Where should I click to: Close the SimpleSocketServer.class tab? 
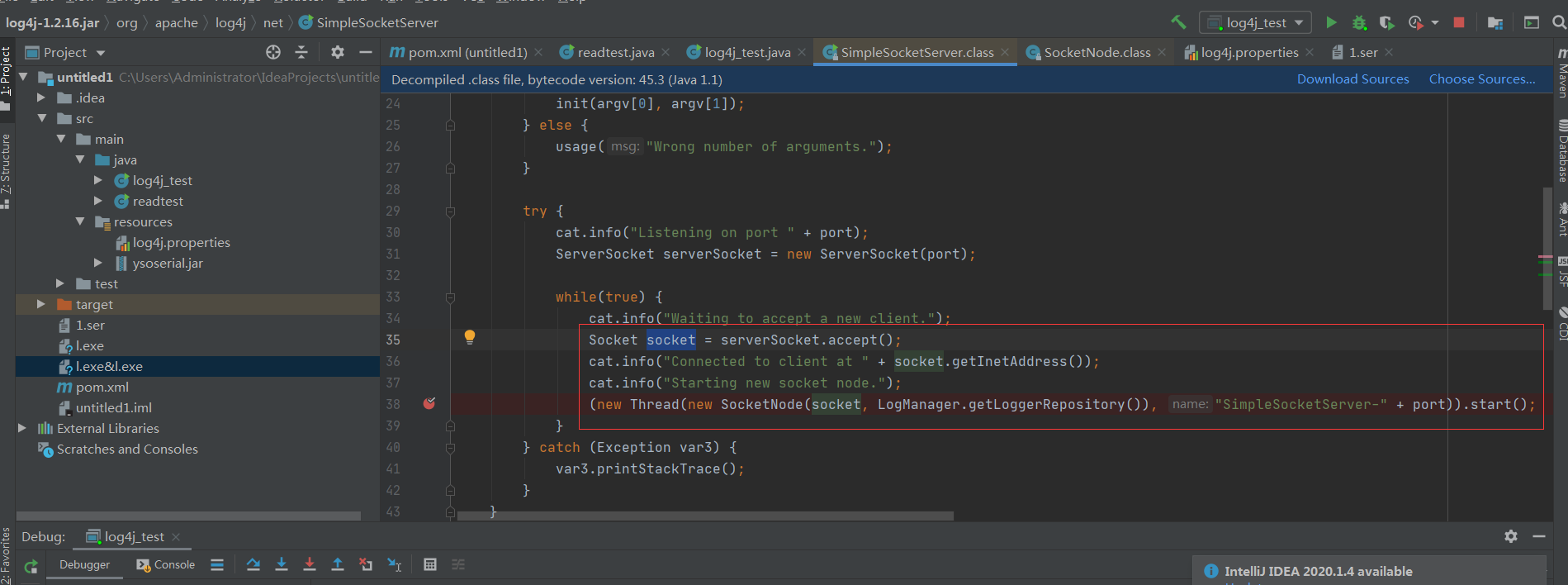point(1004,52)
